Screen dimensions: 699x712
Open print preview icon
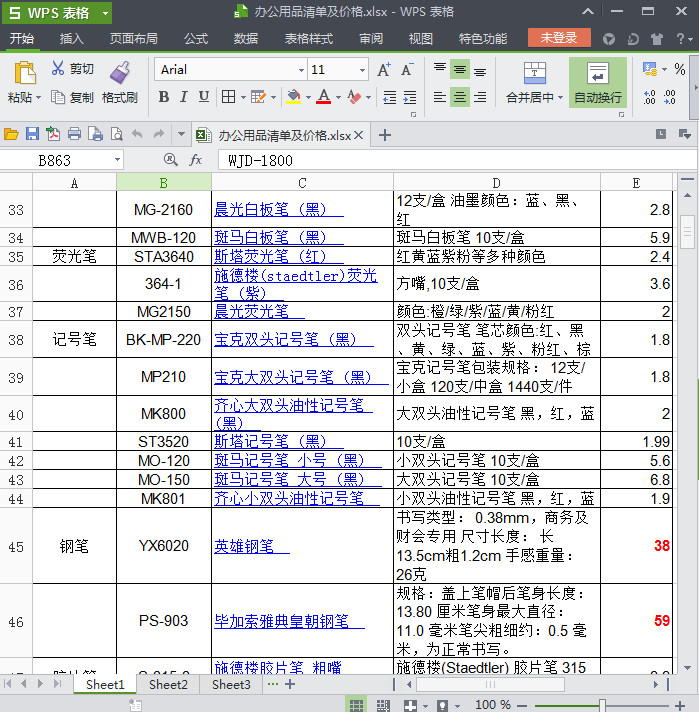117,134
